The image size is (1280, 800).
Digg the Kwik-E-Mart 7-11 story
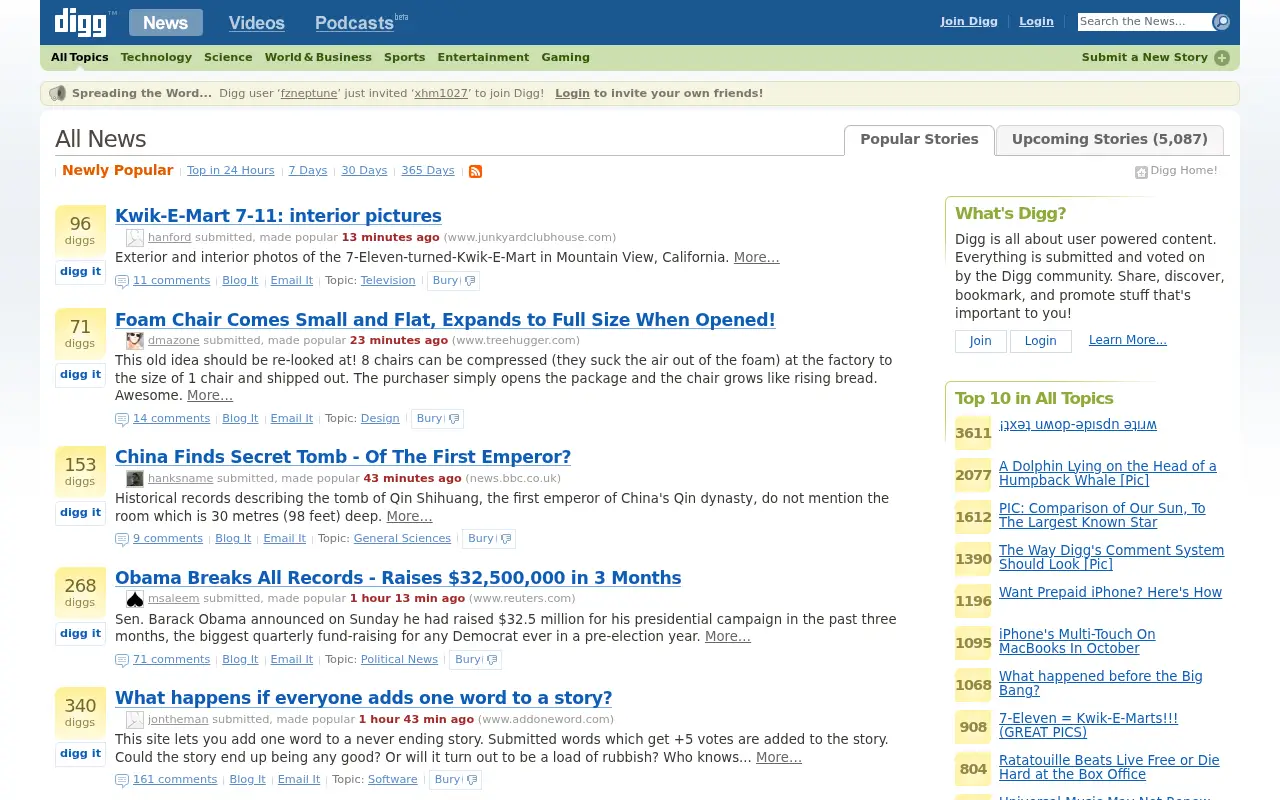pyautogui.click(x=80, y=272)
